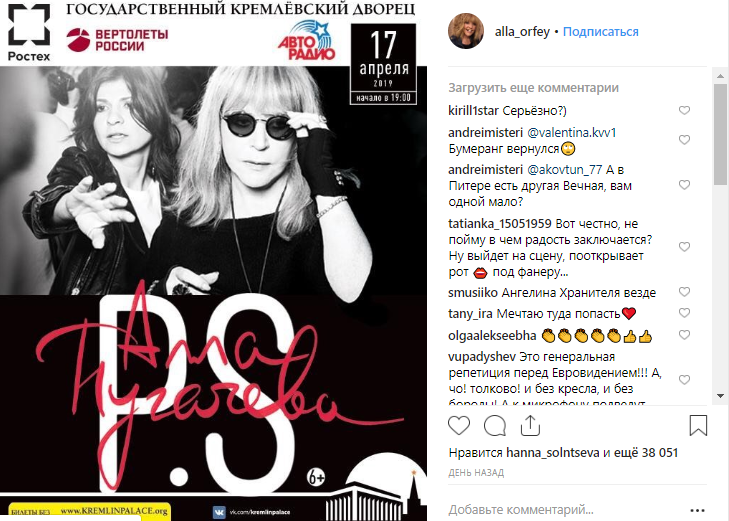Image resolution: width=729 pixels, height=521 pixels.
Task: Click the comments scrollbar thumb
Action: 720,135
